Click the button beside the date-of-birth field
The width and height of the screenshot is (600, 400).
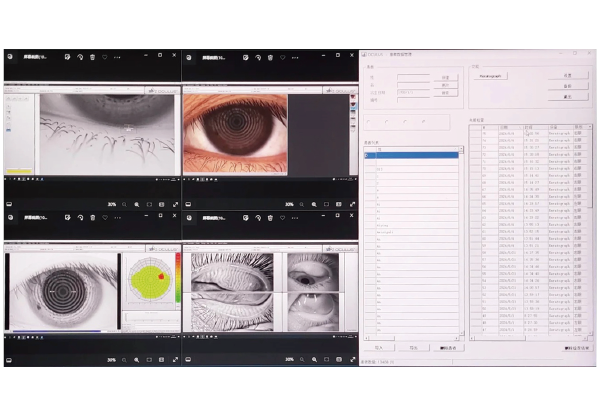tap(445, 93)
